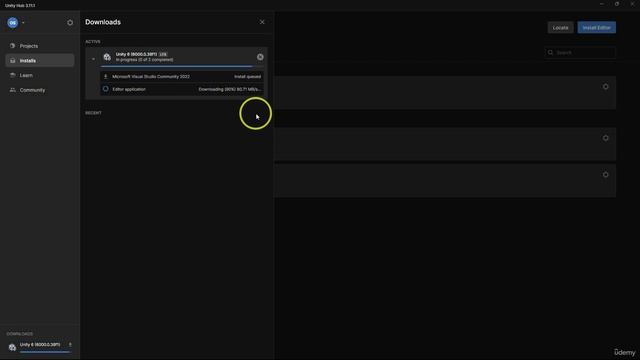Open gear menu on the topmost install card
Image resolution: width=640 pixels, height=360 pixels.
coord(606,87)
